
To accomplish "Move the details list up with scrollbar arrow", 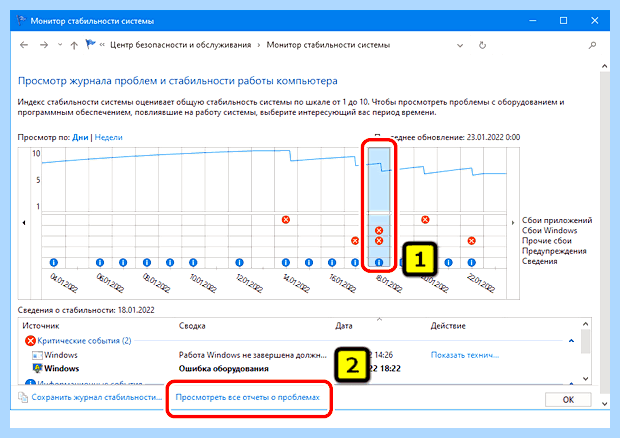I will pos(586,324).
